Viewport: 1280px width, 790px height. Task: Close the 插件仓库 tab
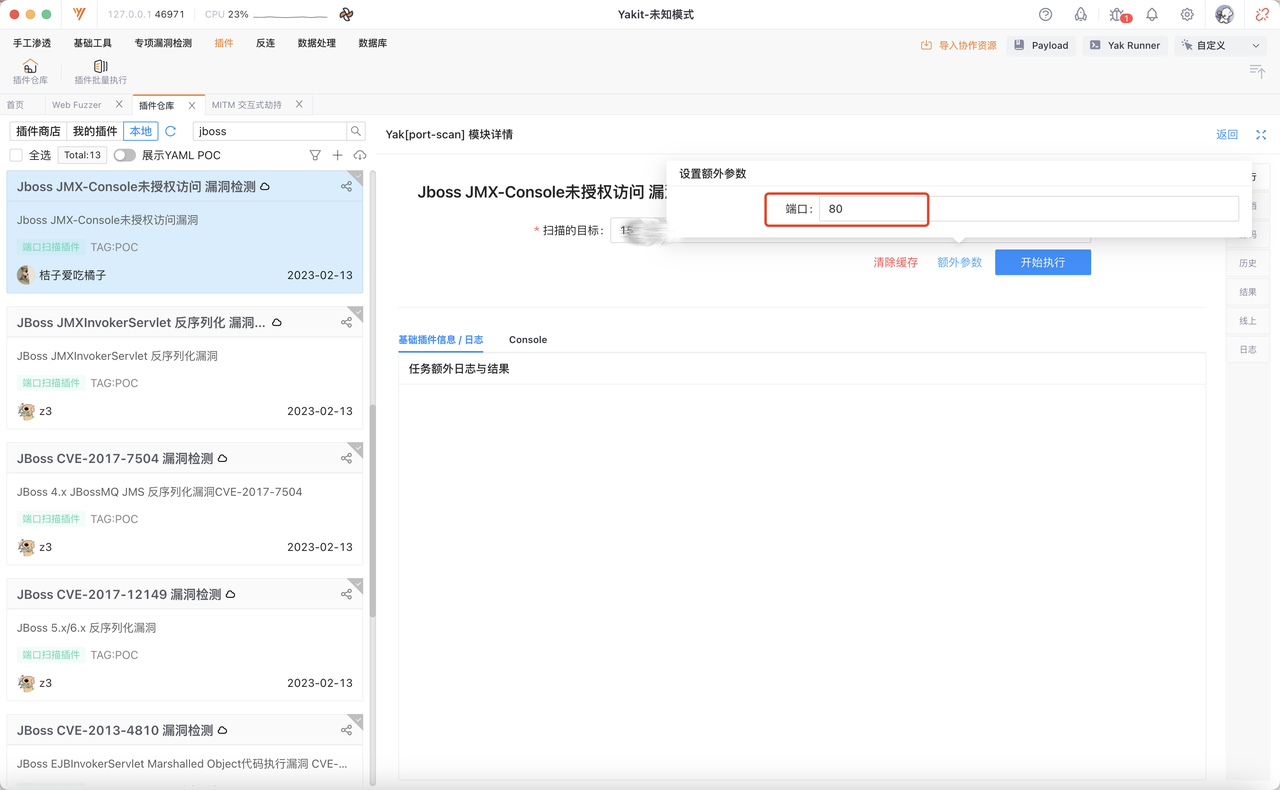[192, 105]
